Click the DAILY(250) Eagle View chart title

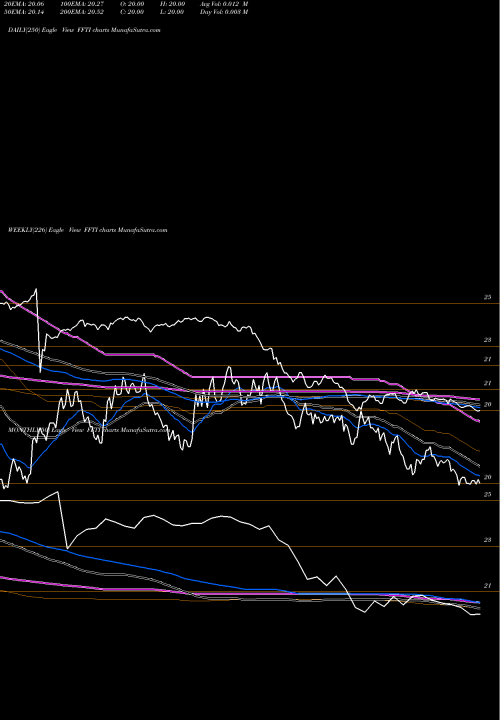click(84, 30)
